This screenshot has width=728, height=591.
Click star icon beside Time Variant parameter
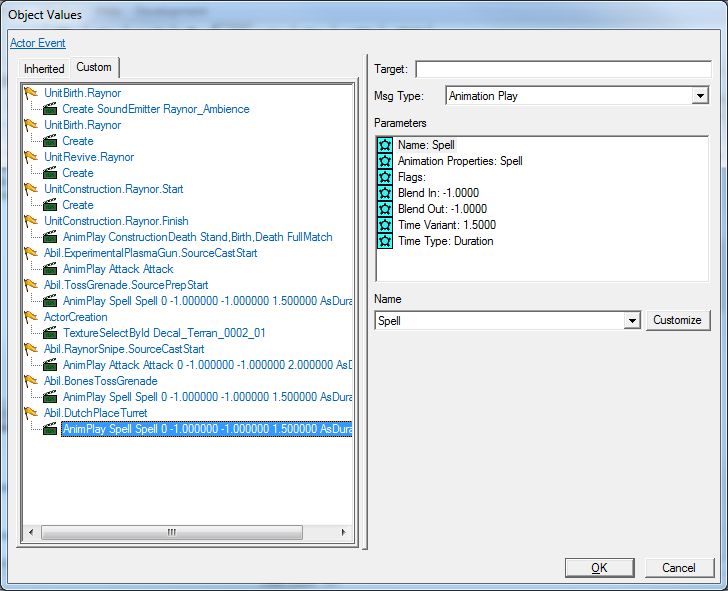point(384,225)
